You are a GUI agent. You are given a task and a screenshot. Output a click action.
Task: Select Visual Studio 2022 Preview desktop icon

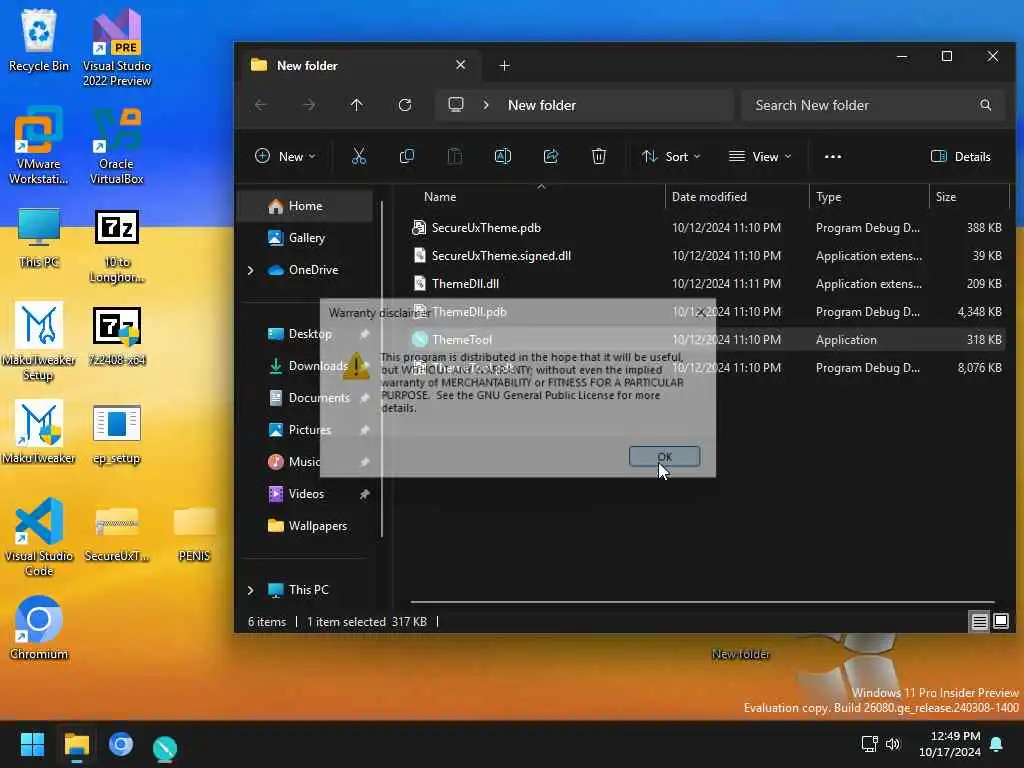point(116,48)
